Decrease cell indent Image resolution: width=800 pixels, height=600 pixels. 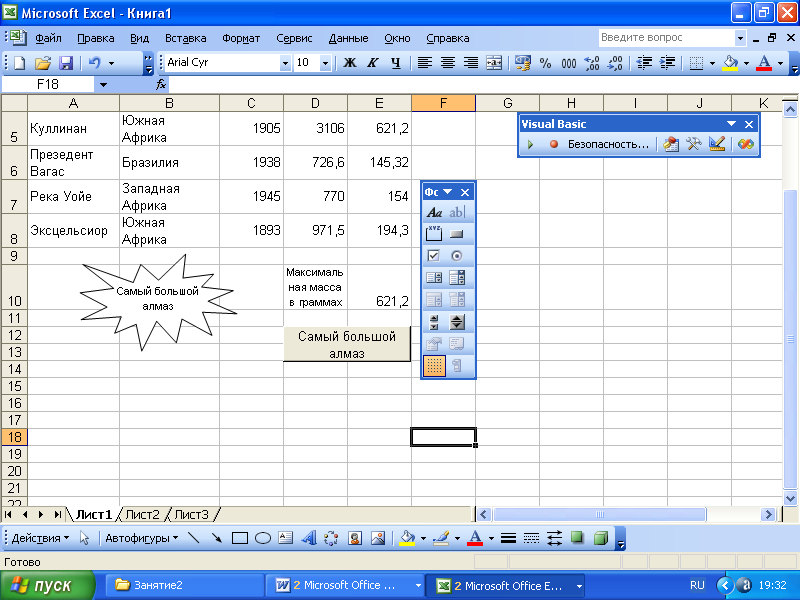coord(644,63)
